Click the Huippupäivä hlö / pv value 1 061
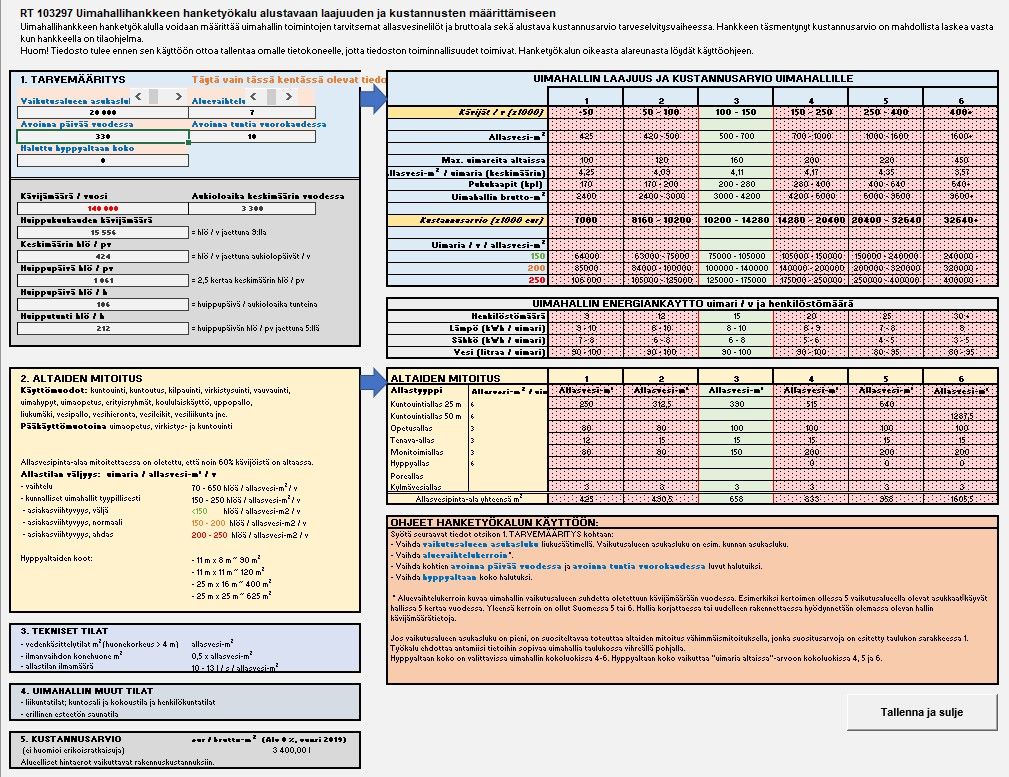 103,281
